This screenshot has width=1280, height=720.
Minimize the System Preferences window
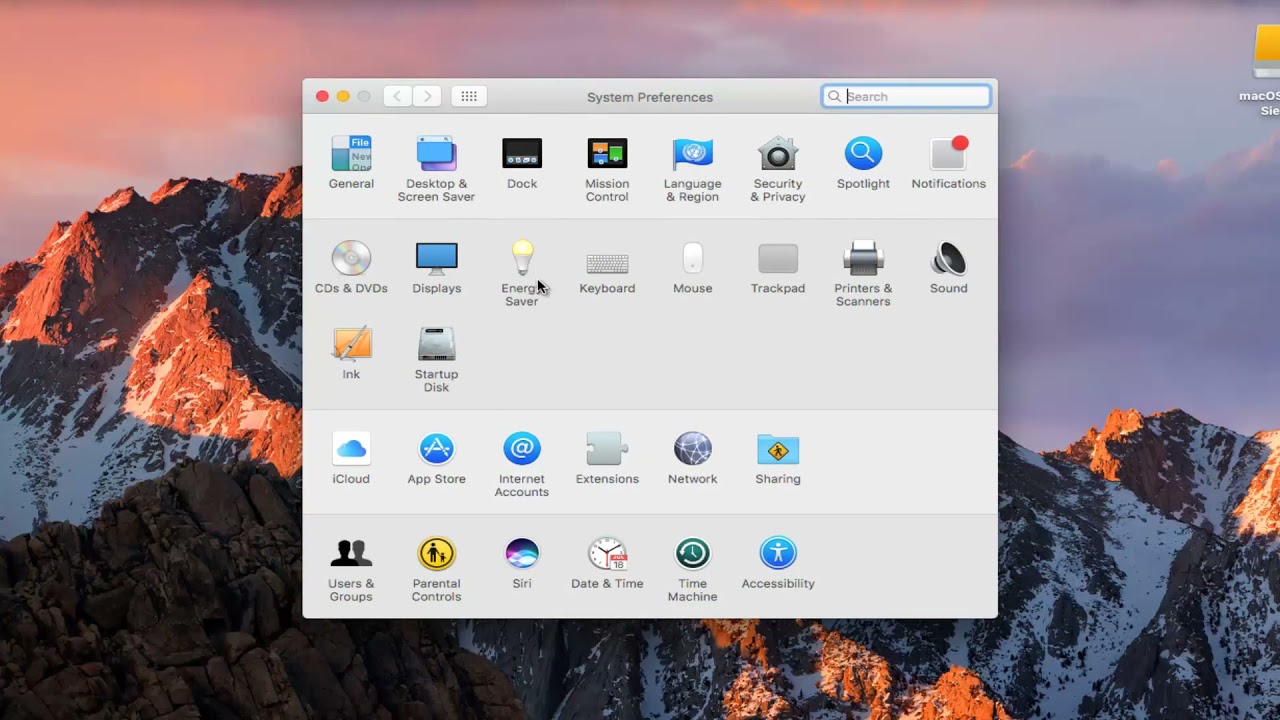(343, 96)
